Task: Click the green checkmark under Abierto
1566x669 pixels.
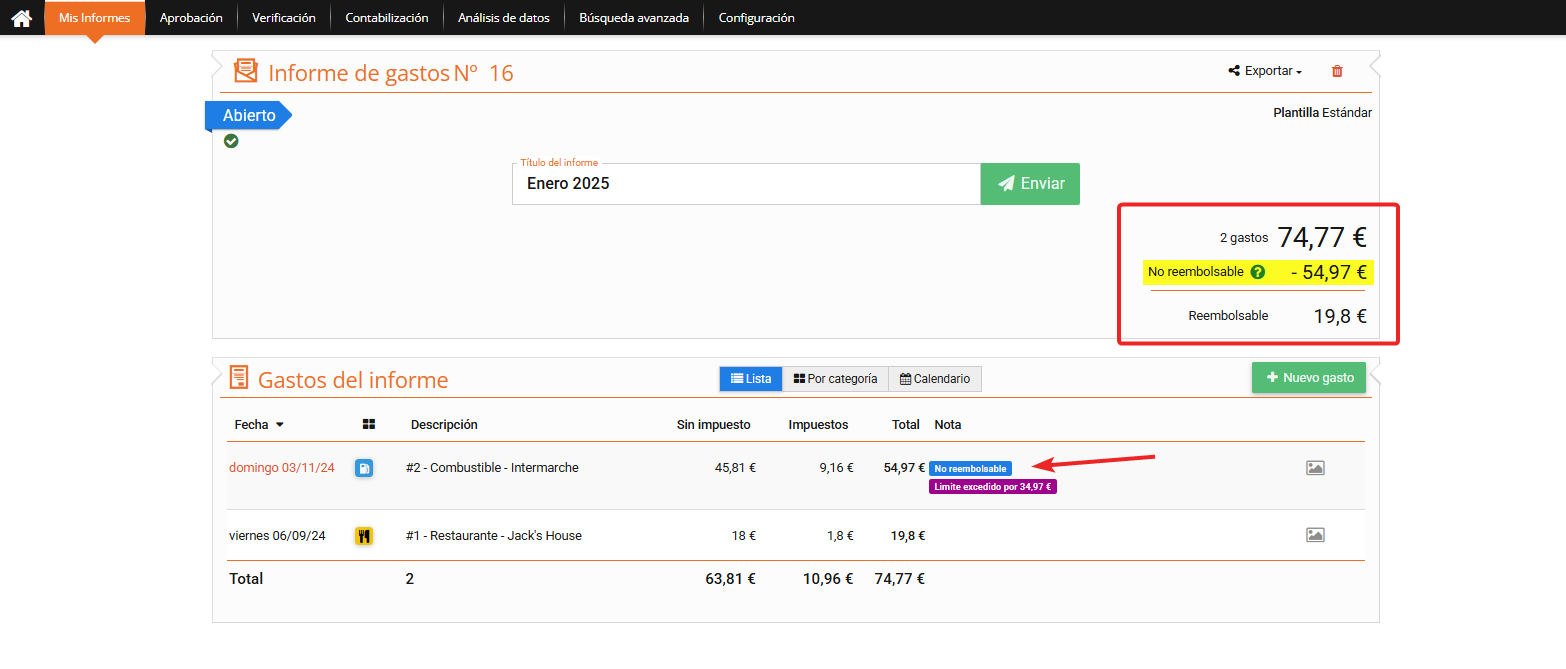Action: coord(231,141)
